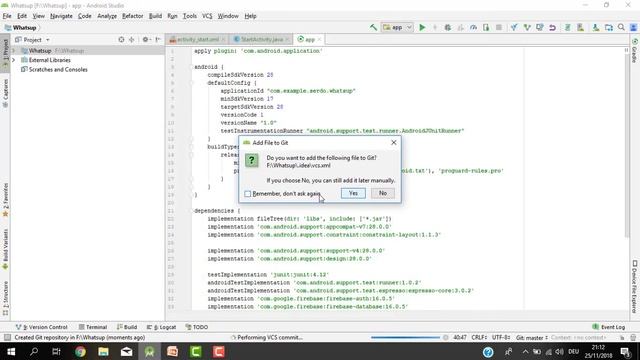Click the trash icon in status bar
Screen dimensions: 640x360
tap(633, 338)
